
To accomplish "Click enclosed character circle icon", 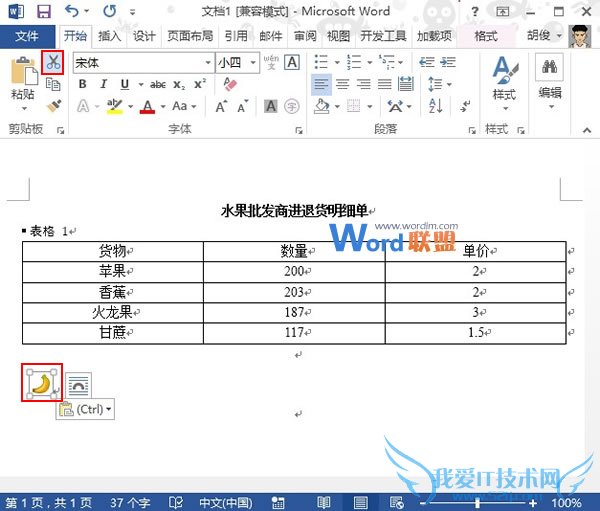I will tap(292, 106).
